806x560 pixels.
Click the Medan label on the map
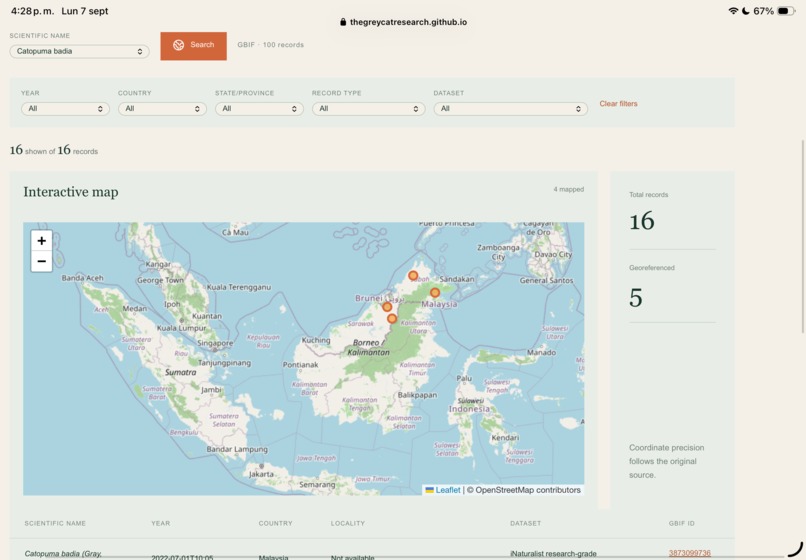(x=134, y=309)
